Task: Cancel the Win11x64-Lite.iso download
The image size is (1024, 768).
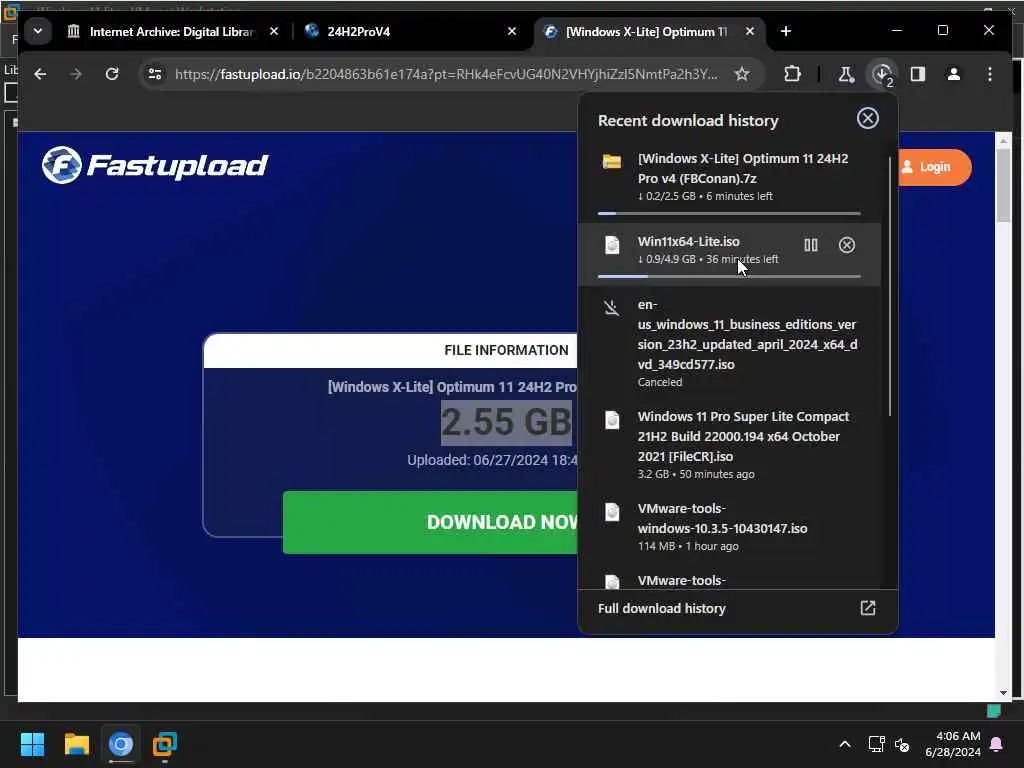Action: pos(846,245)
